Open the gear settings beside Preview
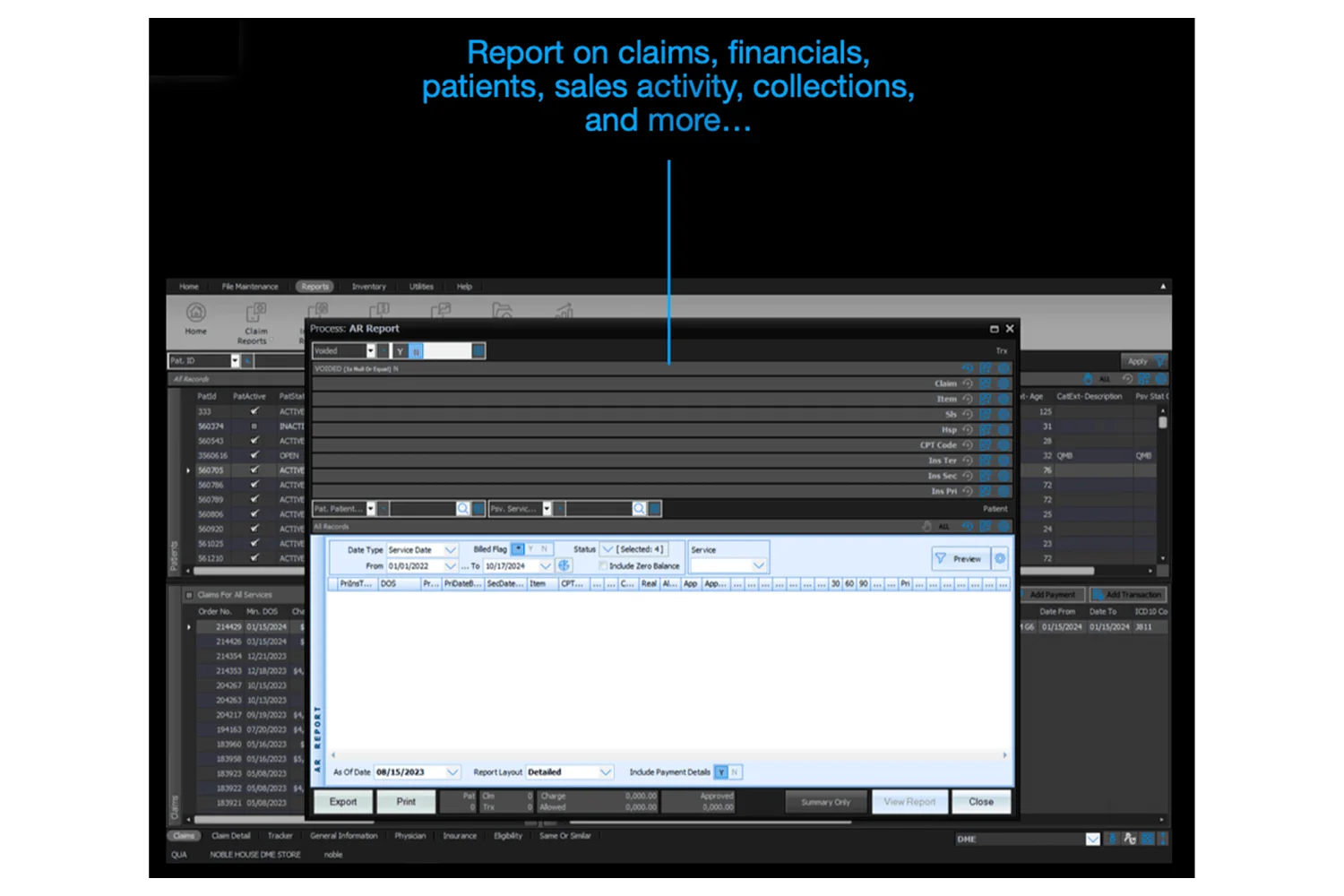1344x896 pixels. point(1000,558)
